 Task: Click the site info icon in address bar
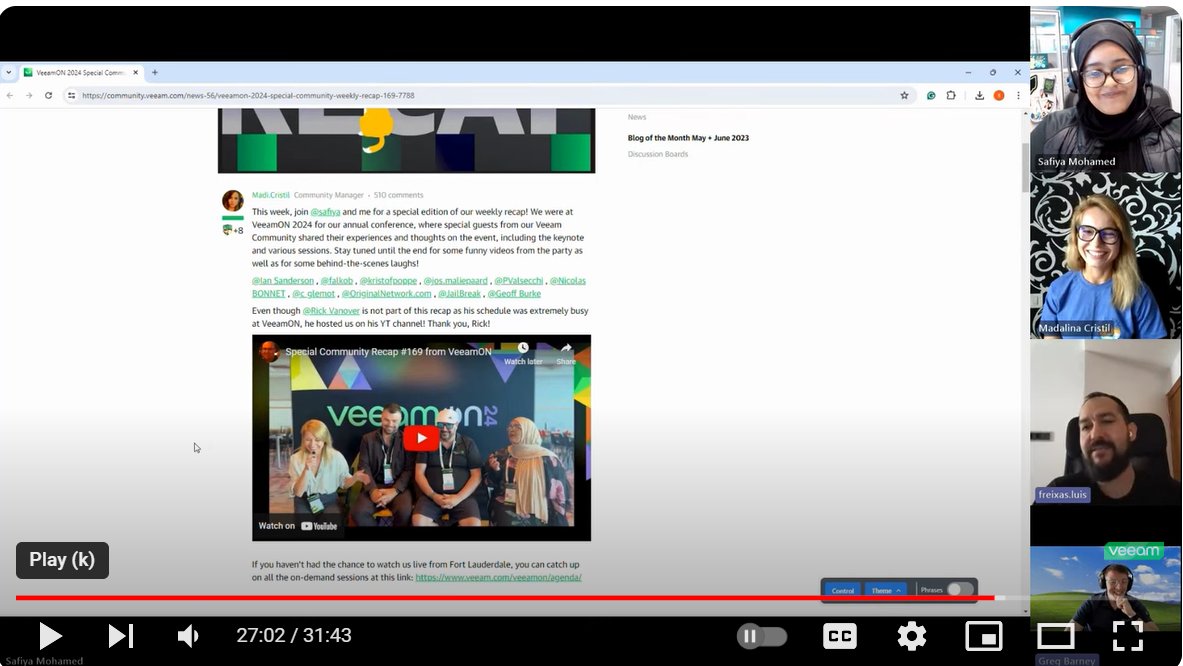72,96
